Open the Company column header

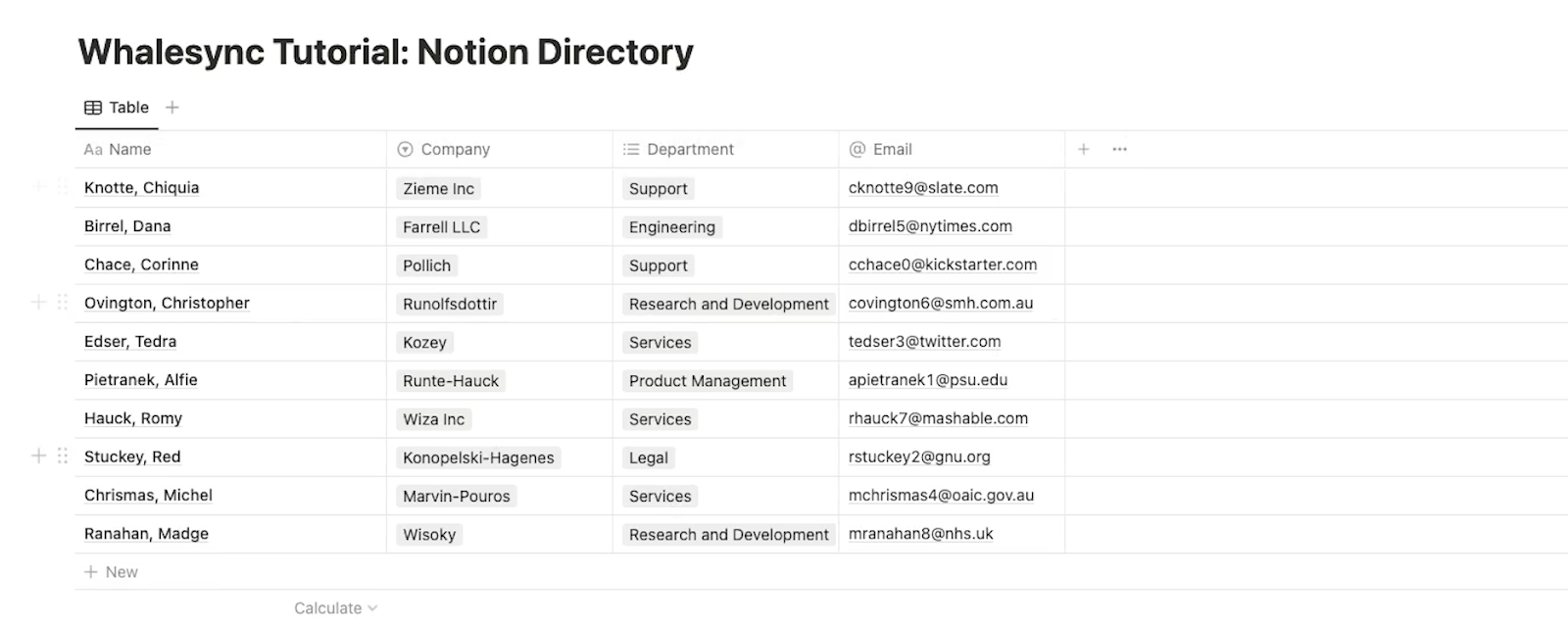500,149
